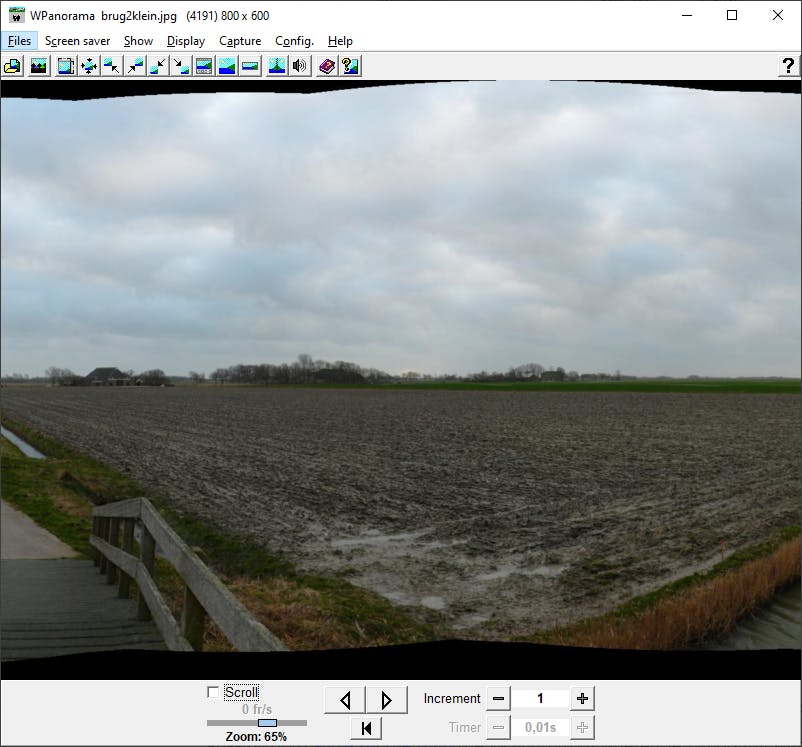Click the forward scroll arrow button
Screen dimensions: 802x747
(x=386, y=699)
